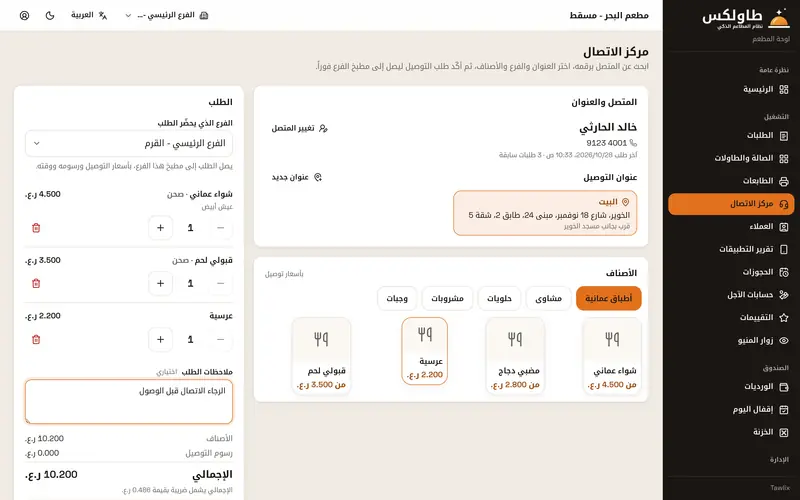Click the ملاحظات الطلب notes field
This screenshot has width=800, height=500.
[129, 402]
